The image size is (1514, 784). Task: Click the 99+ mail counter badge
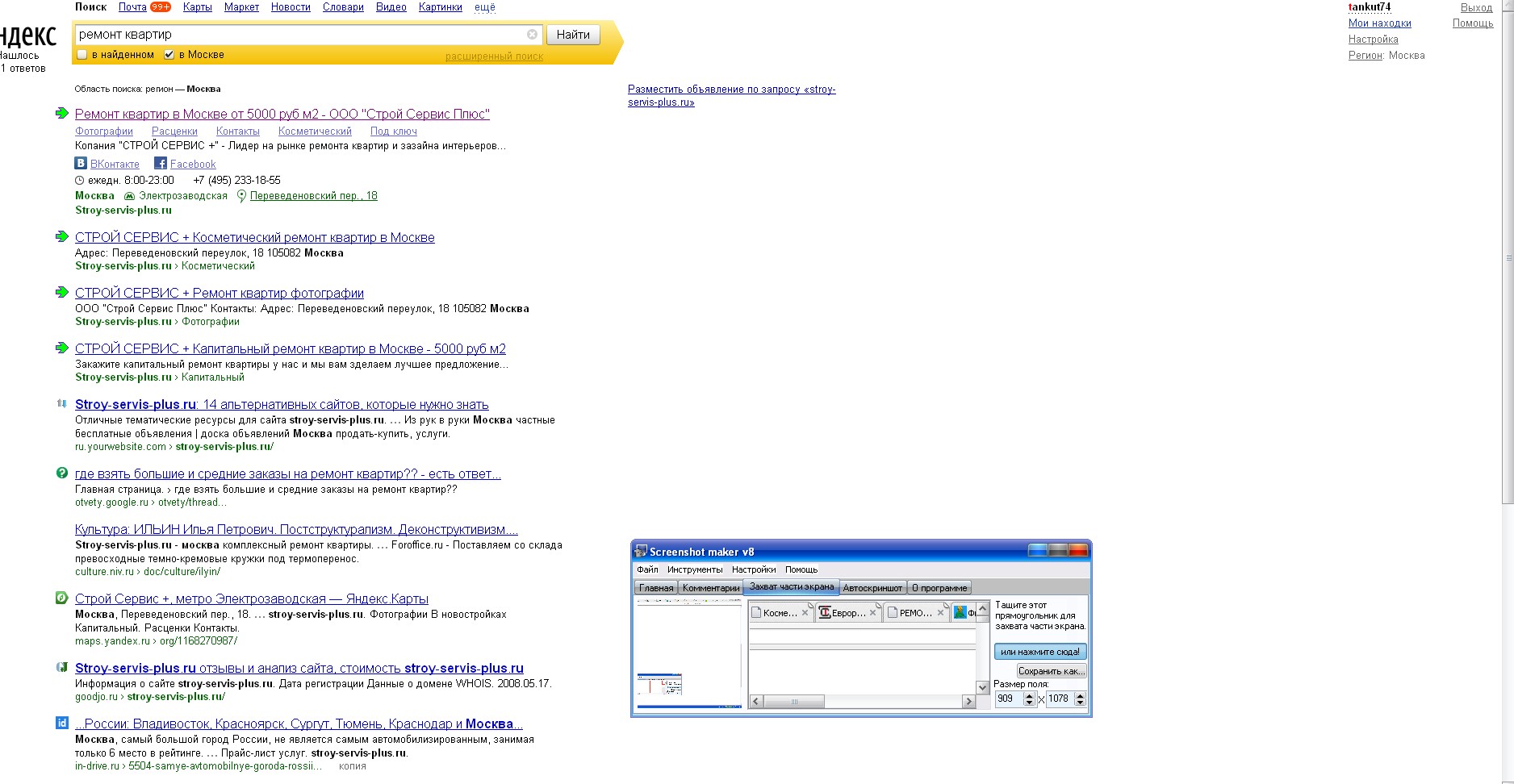pos(161,6)
